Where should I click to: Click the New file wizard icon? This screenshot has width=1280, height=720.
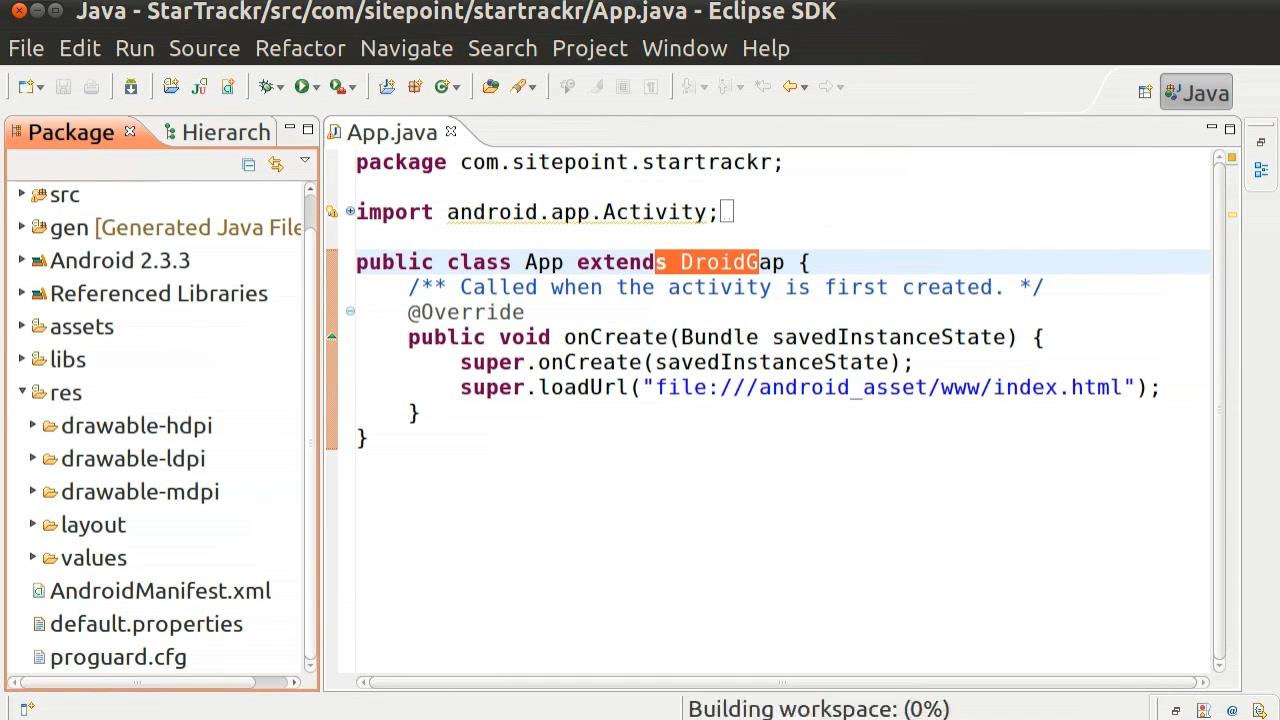click(x=25, y=87)
